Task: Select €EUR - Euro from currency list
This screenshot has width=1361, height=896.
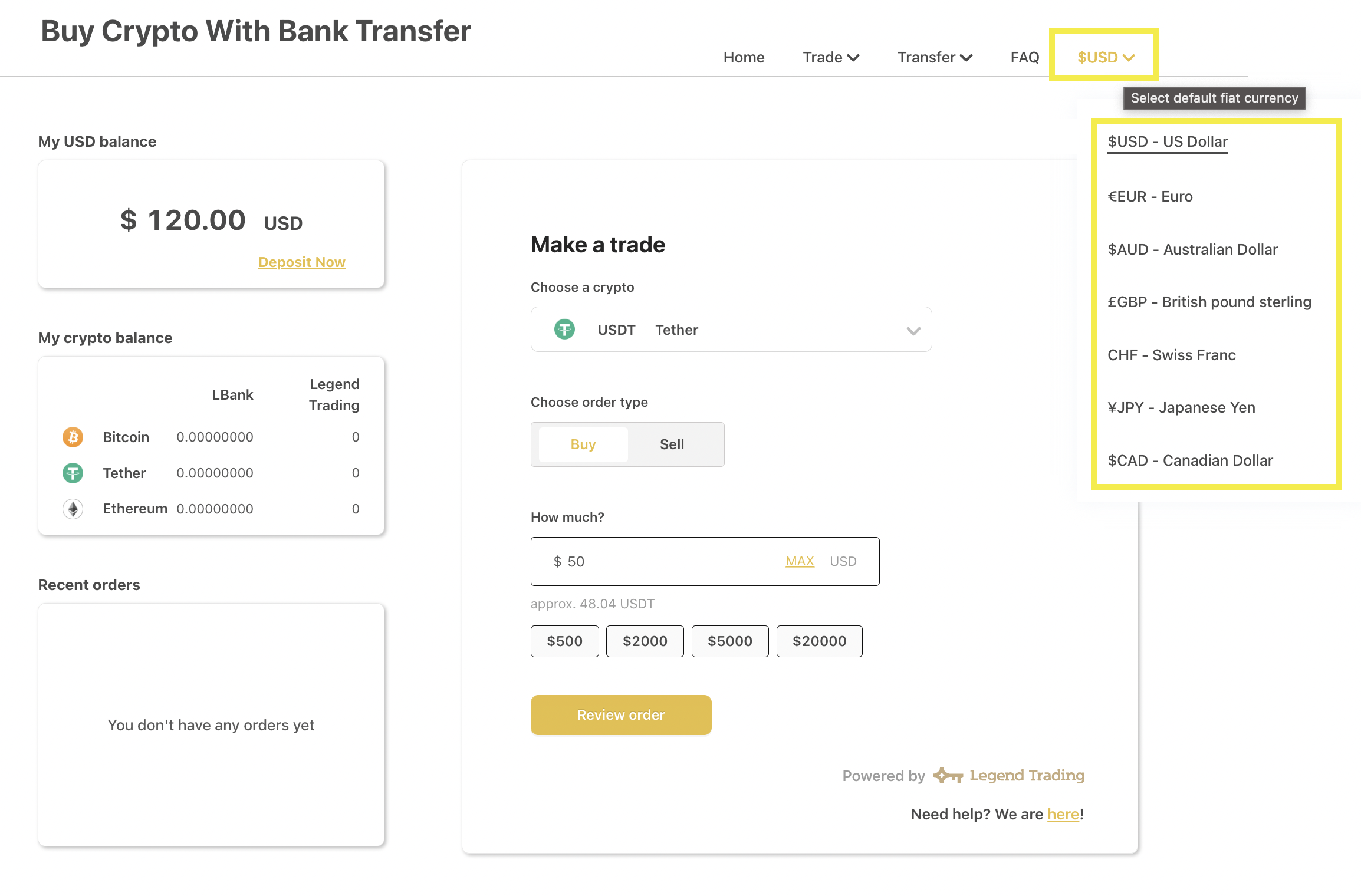Action: (x=1150, y=196)
